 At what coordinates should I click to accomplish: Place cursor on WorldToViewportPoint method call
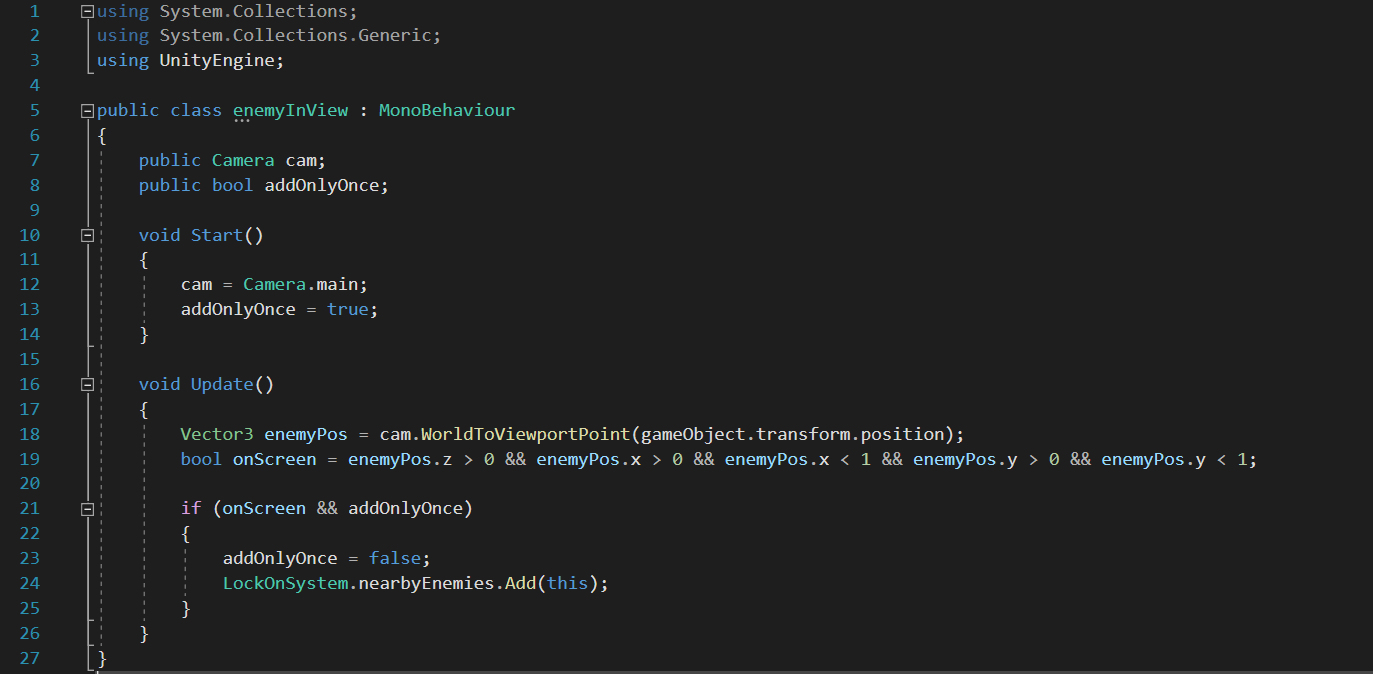click(x=525, y=434)
